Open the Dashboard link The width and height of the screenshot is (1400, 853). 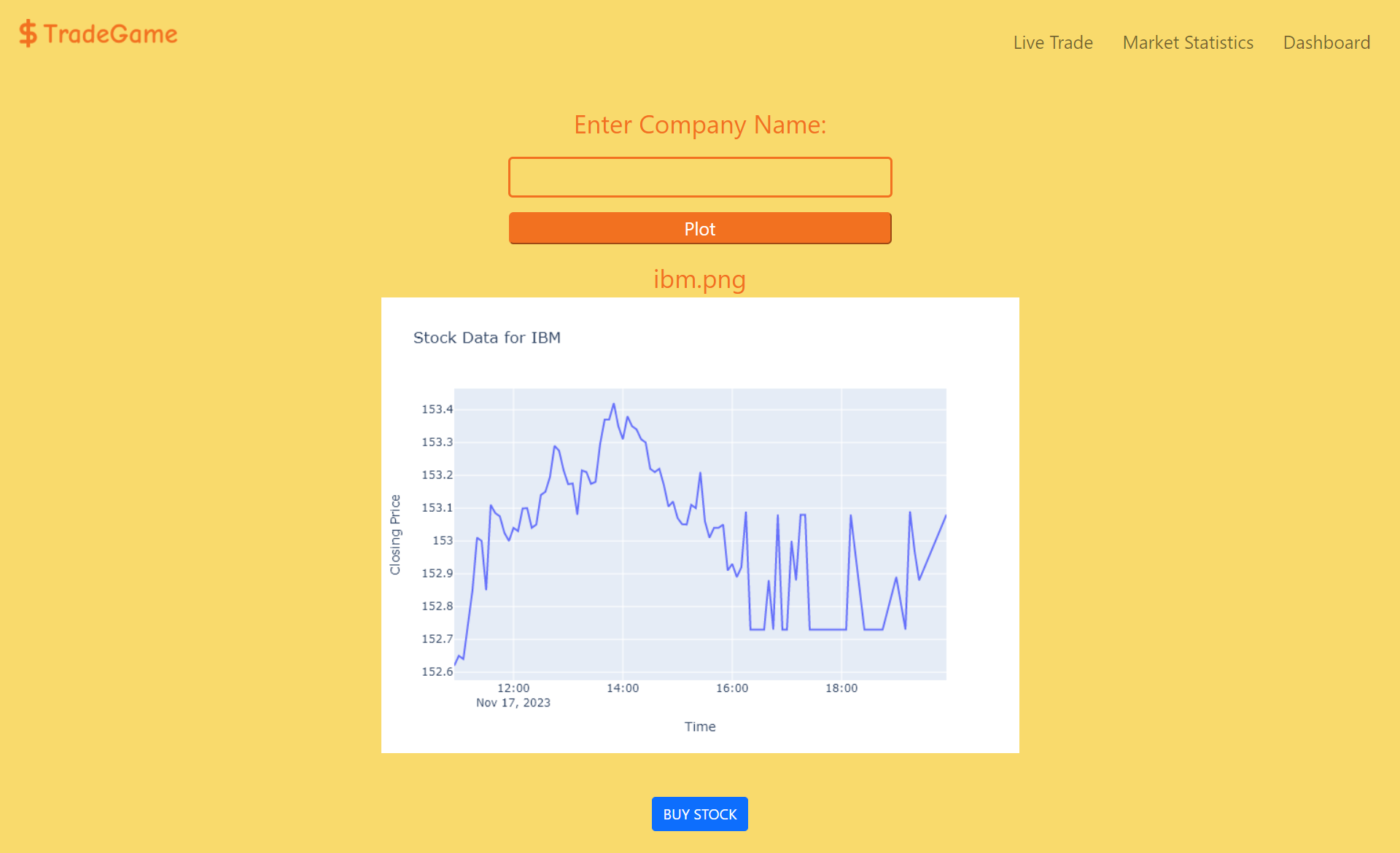pos(1326,42)
